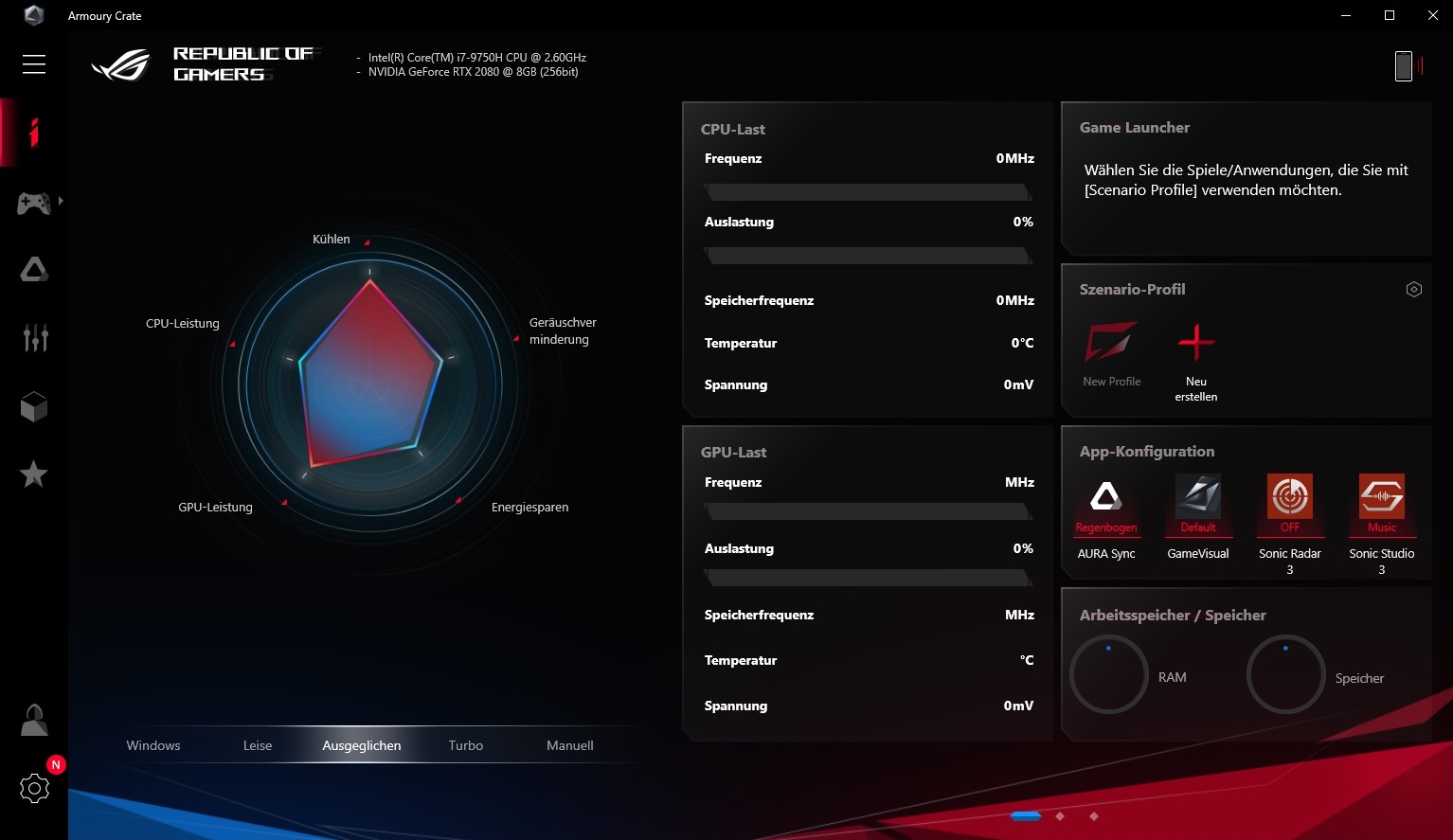This screenshot has width=1453, height=840.
Task: Click the CPU Frequenz progress bar
Action: pos(868,192)
